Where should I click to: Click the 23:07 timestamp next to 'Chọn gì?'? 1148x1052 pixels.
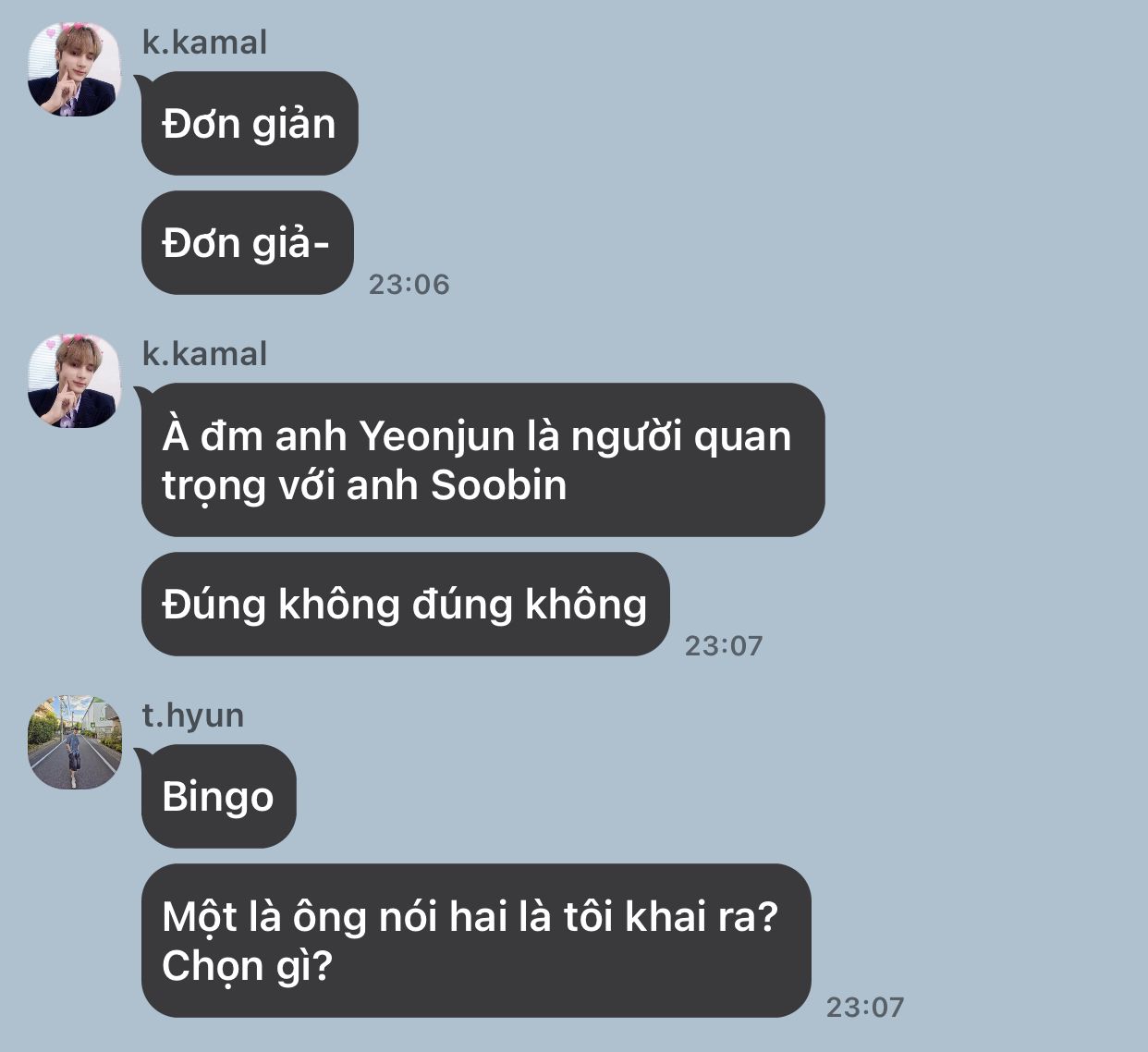(865, 1007)
